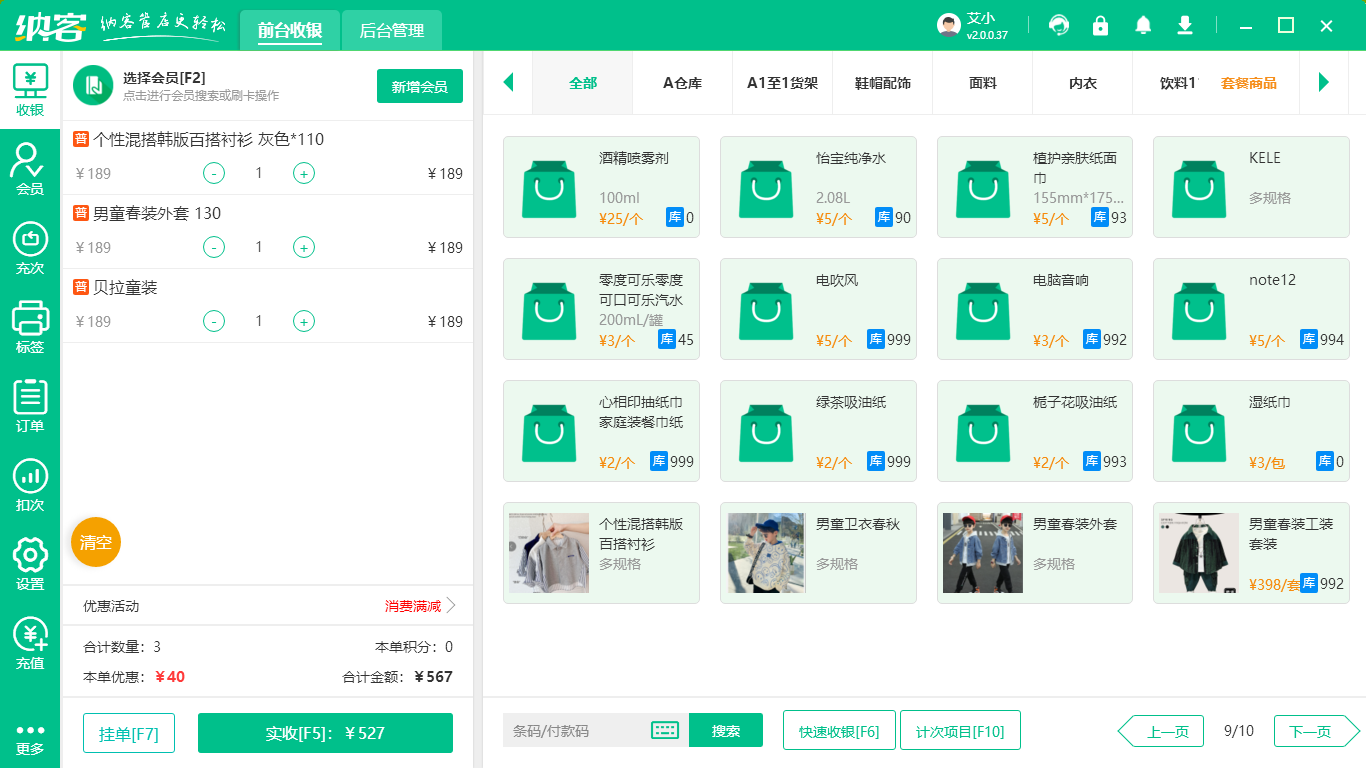Add 零度可乐零度可口可乐汽水 product to cart

click(x=601, y=309)
